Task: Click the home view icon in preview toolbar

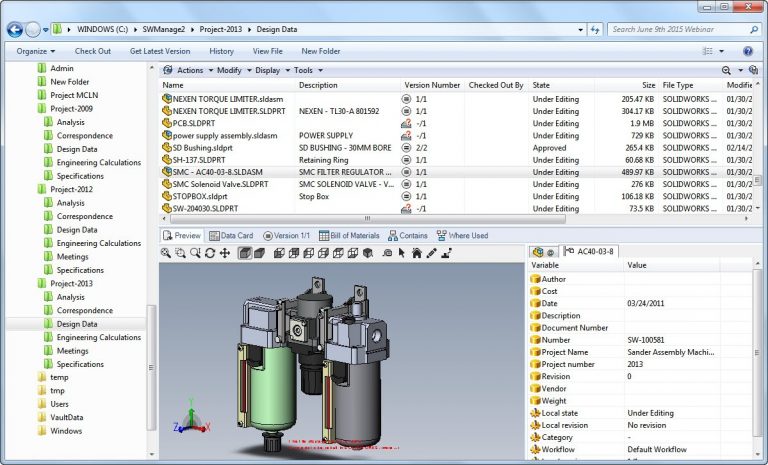Action: click(416, 253)
